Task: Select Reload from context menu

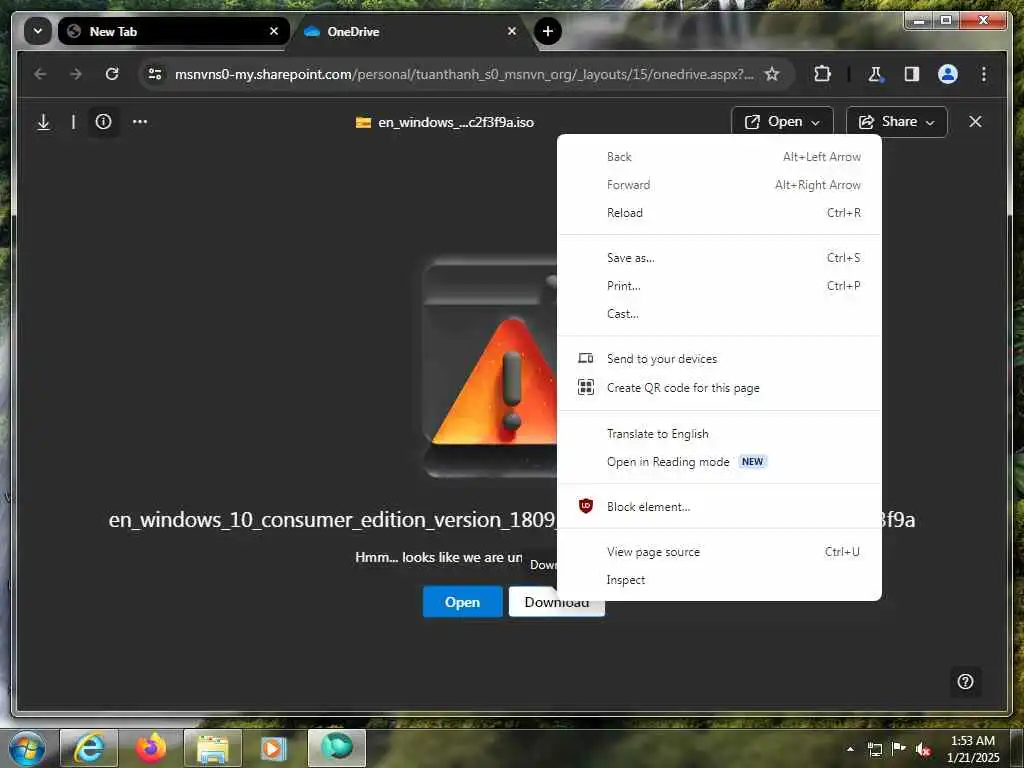Action: (x=719, y=213)
